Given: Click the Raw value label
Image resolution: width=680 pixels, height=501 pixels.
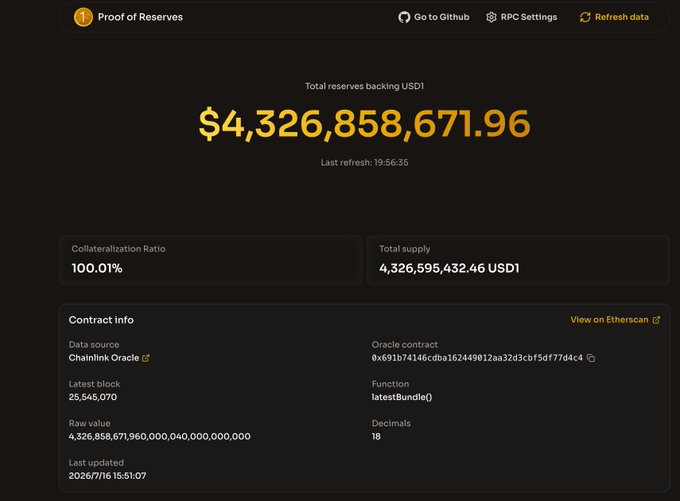Looking at the screenshot, I should [89, 423].
